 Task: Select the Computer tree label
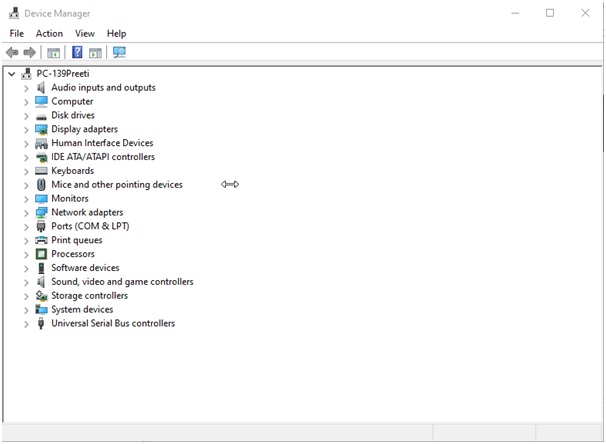point(72,102)
